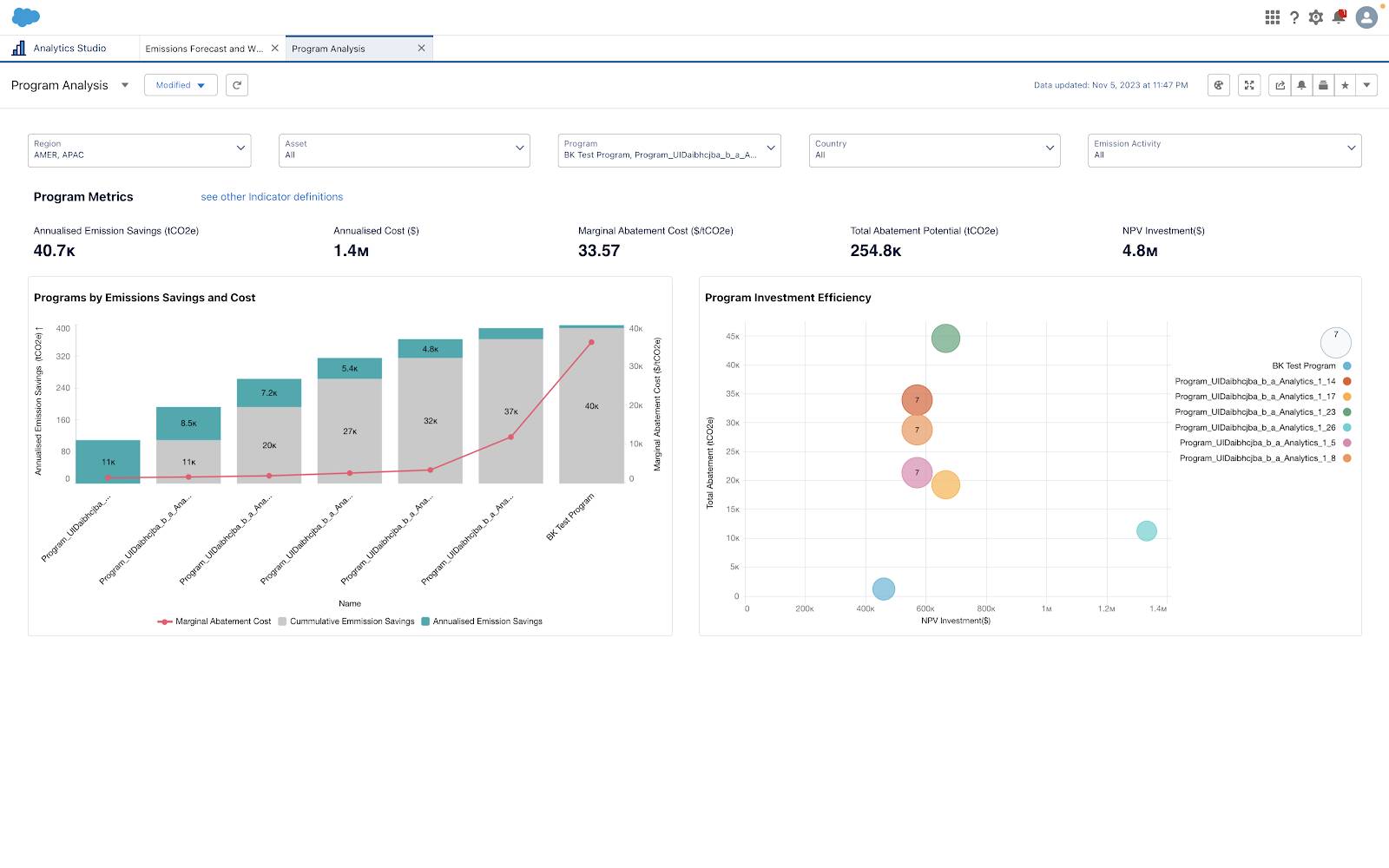Toggle Marginal Abatement Cost legend entry

(214, 621)
